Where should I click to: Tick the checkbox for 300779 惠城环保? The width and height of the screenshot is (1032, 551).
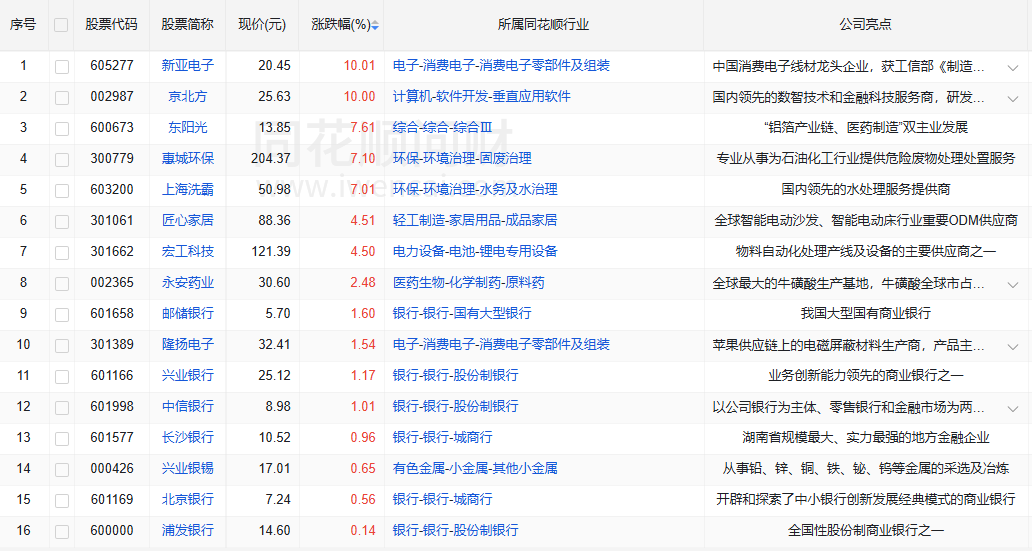tap(62, 159)
